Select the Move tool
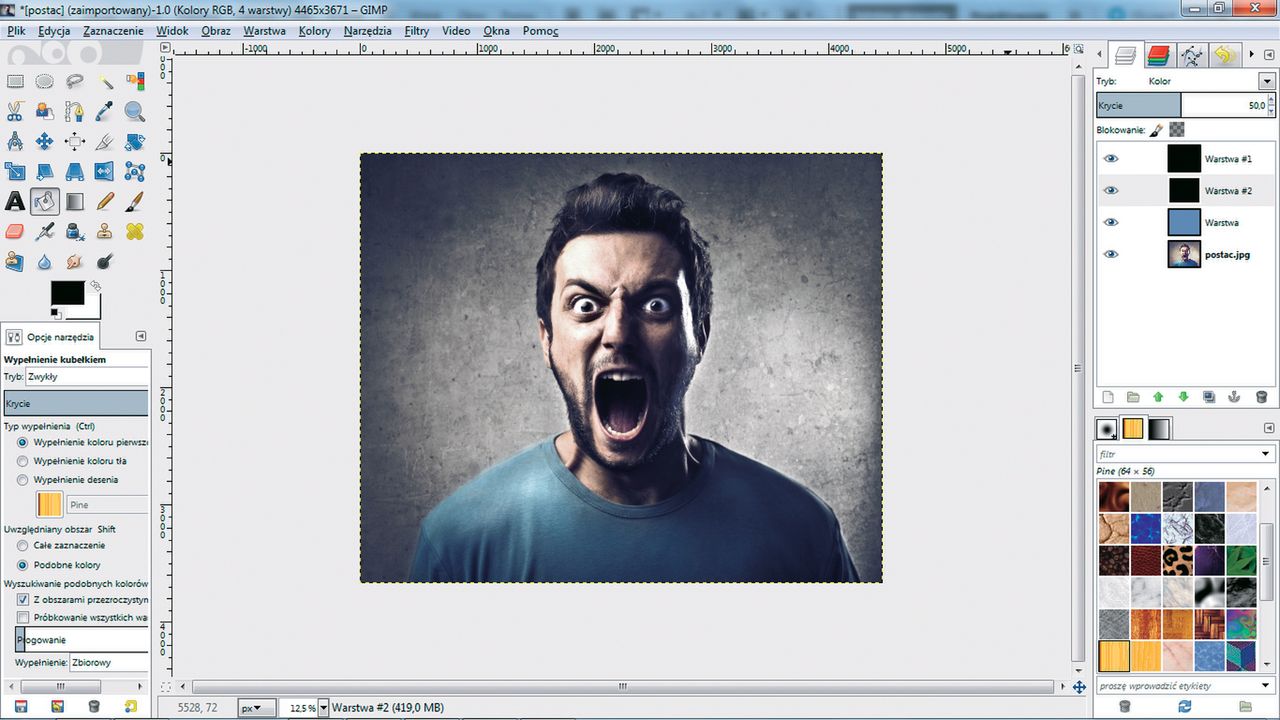The height and width of the screenshot is (720, 1280). tap(45, 141)
